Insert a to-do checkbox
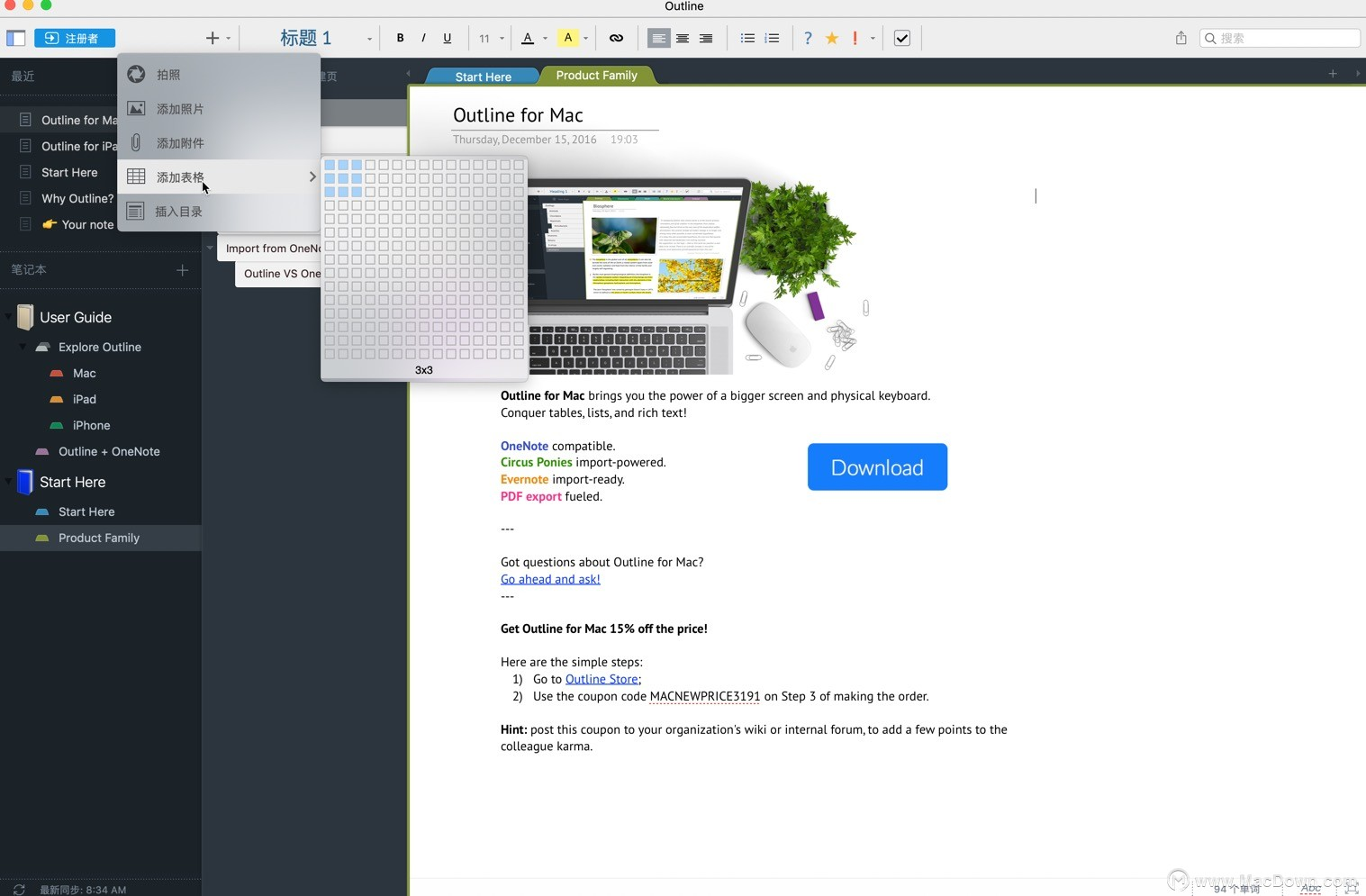Screen dimensions: 1366x896 coord(902,38)
